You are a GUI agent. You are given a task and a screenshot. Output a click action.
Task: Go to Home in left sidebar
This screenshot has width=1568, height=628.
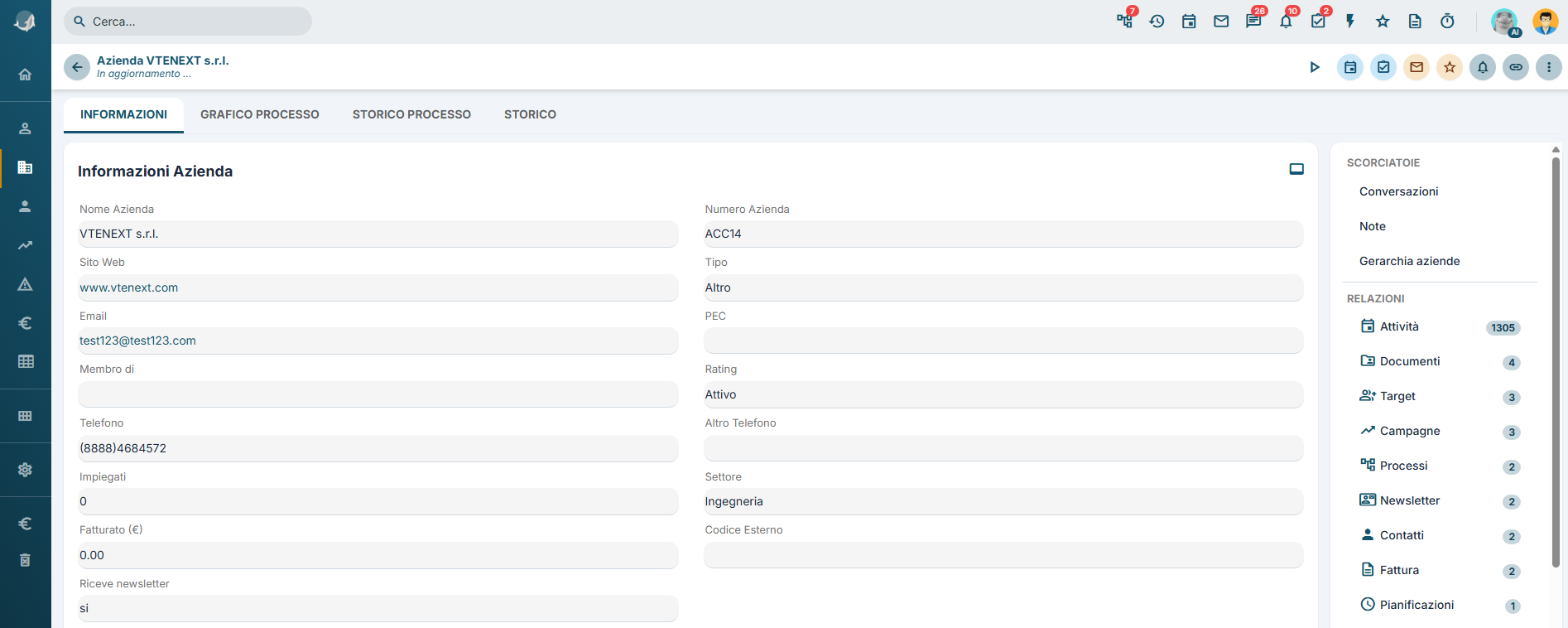(26, 75)
